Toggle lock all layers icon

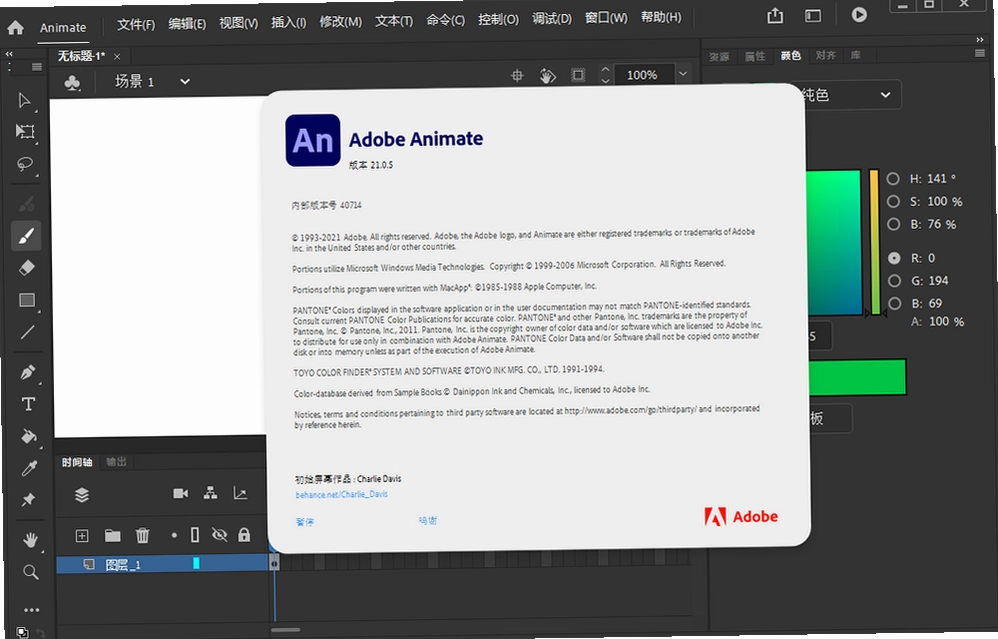click(244, 535)
